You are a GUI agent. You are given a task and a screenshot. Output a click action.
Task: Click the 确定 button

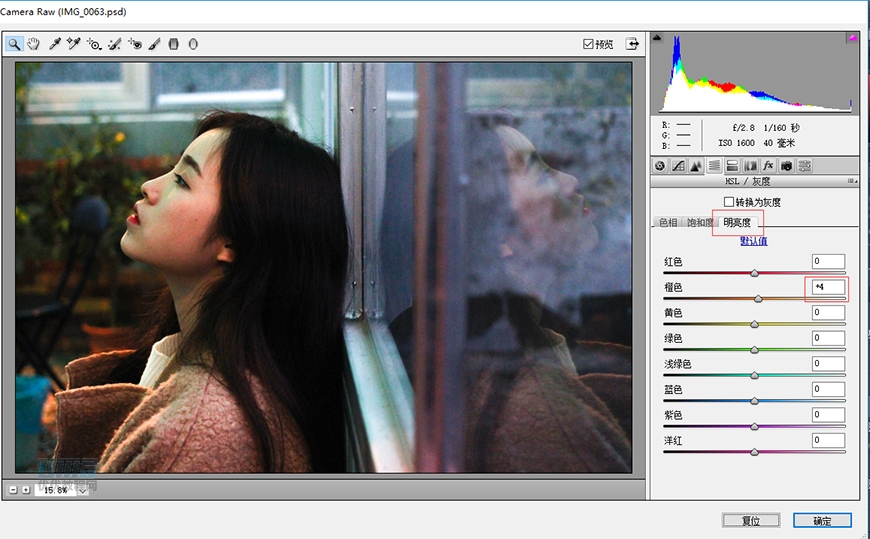(x=822, y=521)
